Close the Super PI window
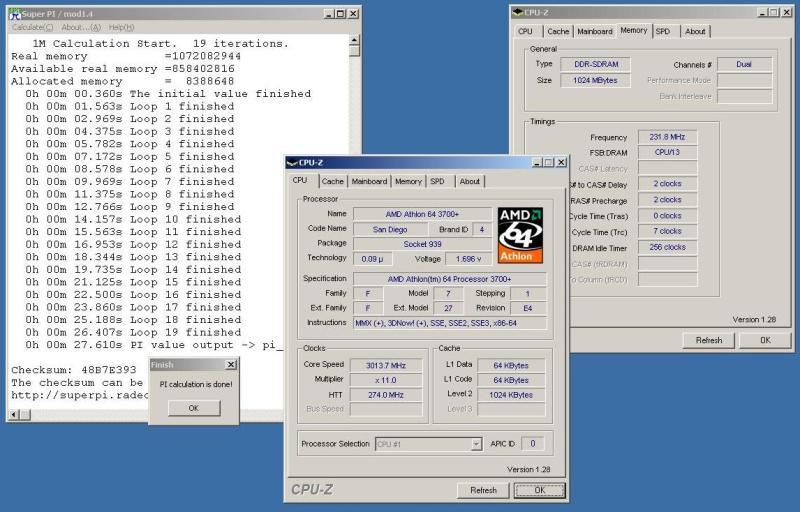Screen dimensions: 800x512 click(x=353, y=14)
